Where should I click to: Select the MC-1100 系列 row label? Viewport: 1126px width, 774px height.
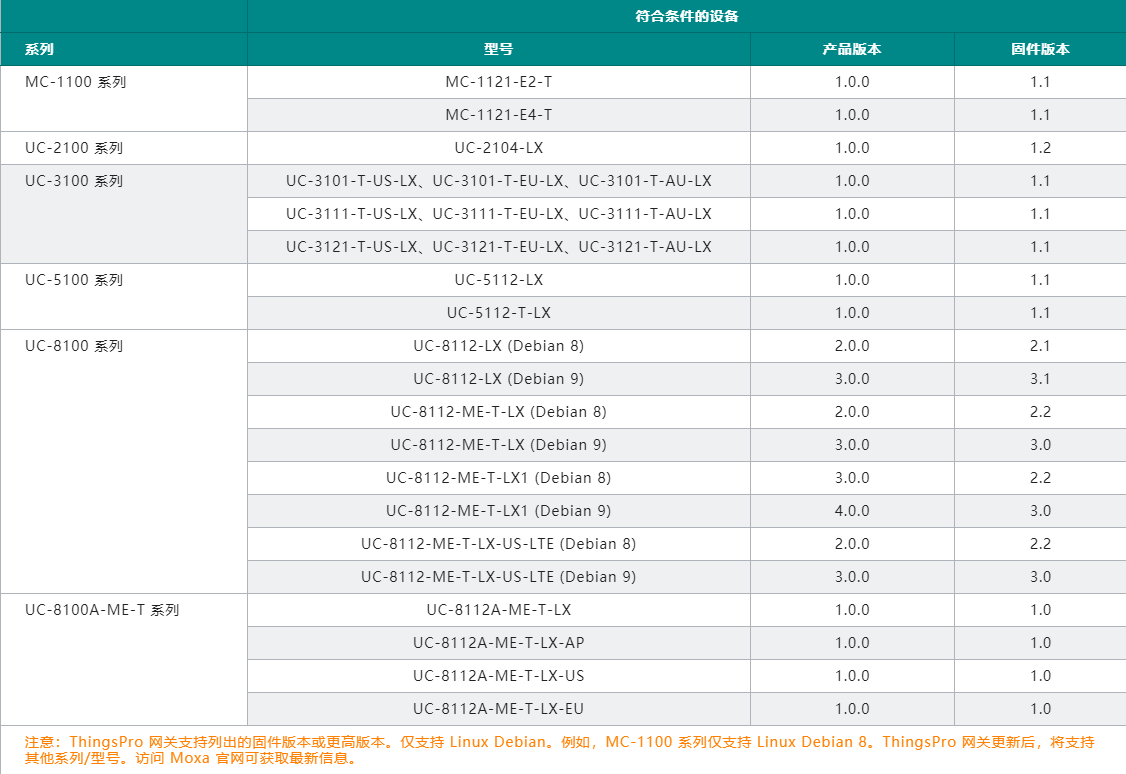coord(76,82)
